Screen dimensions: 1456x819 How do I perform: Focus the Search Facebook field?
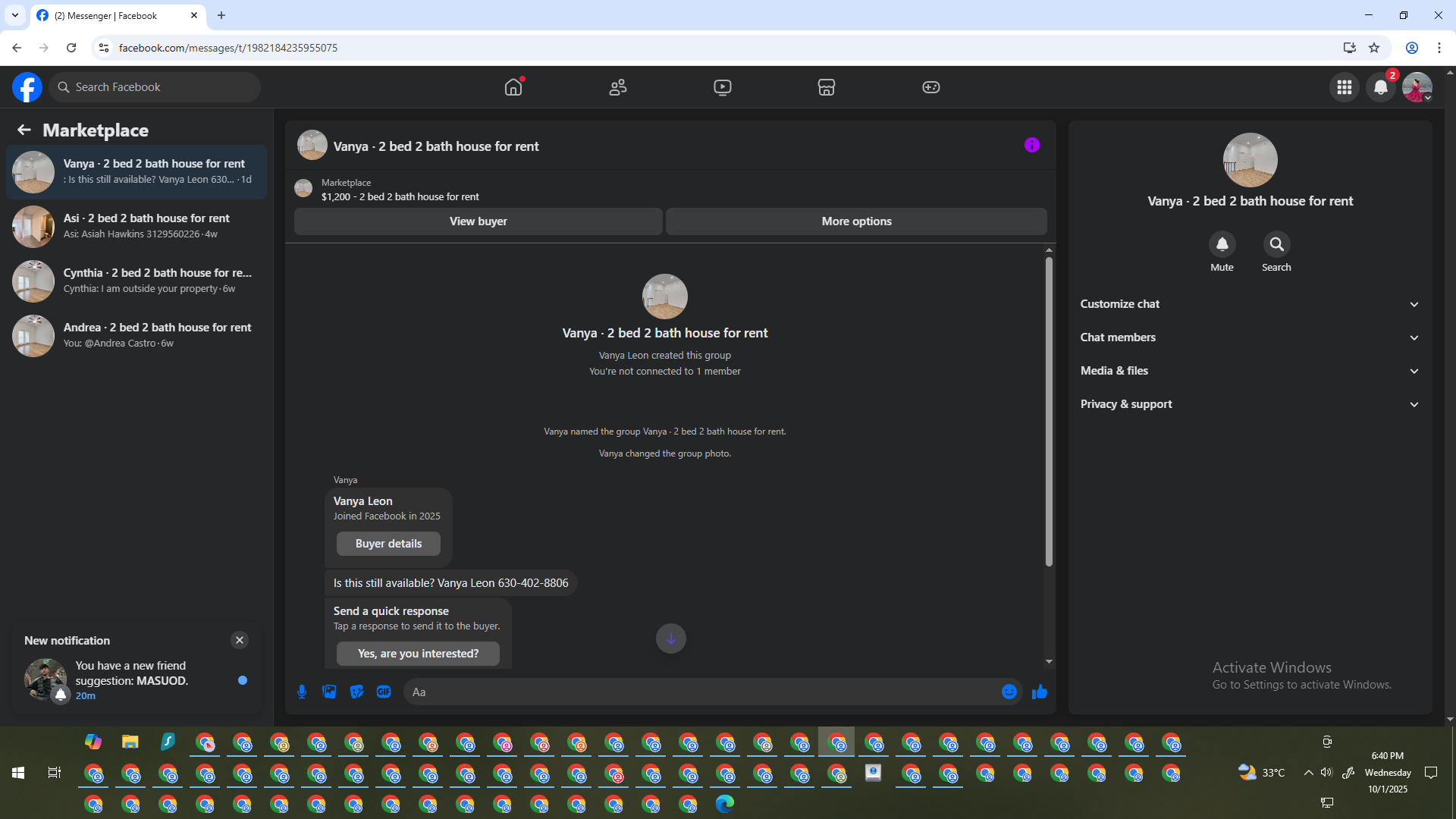coord(155,87)
